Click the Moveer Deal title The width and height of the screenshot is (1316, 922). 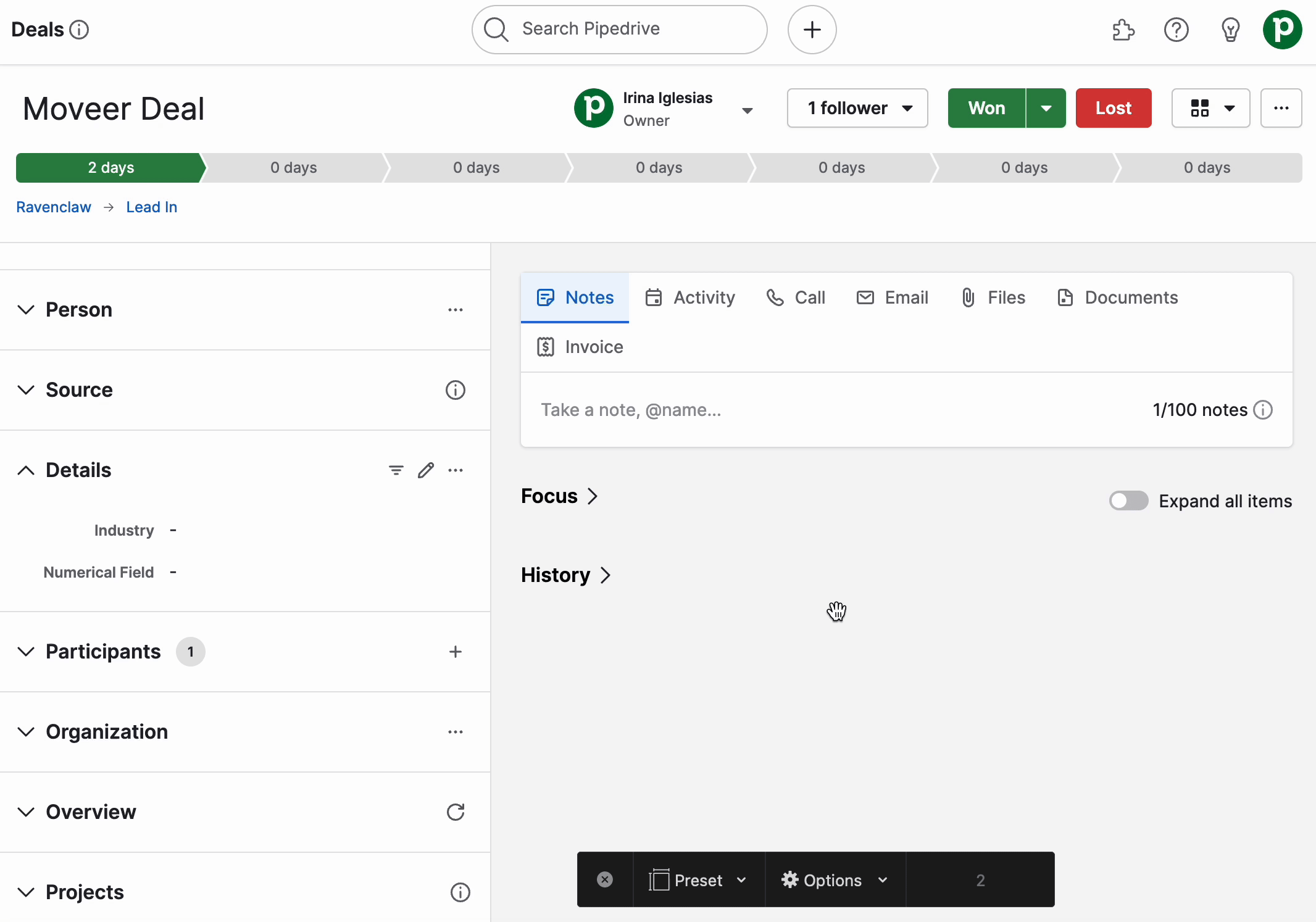[x=114, y=109]
